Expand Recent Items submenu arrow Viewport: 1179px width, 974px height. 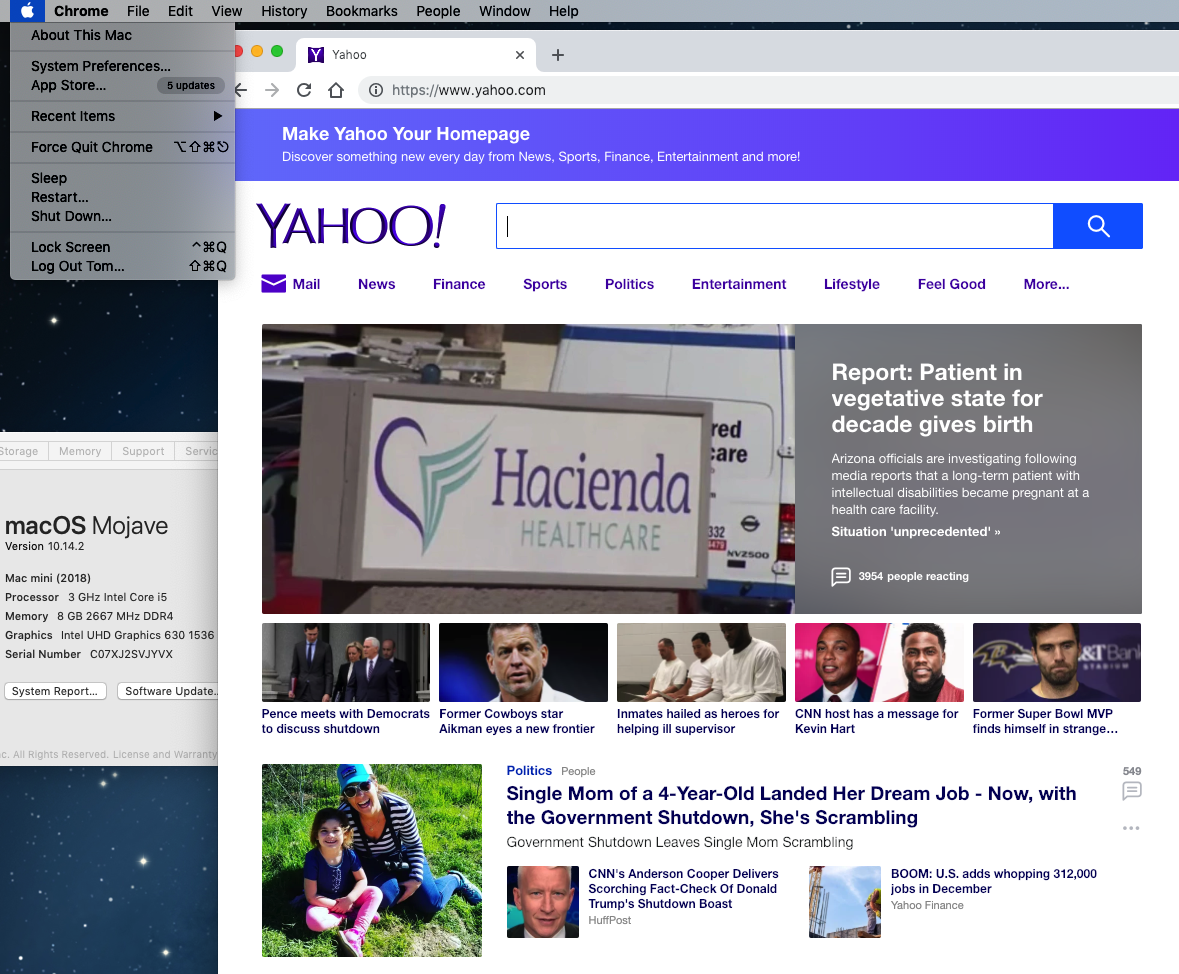click(x=217, y=116)
